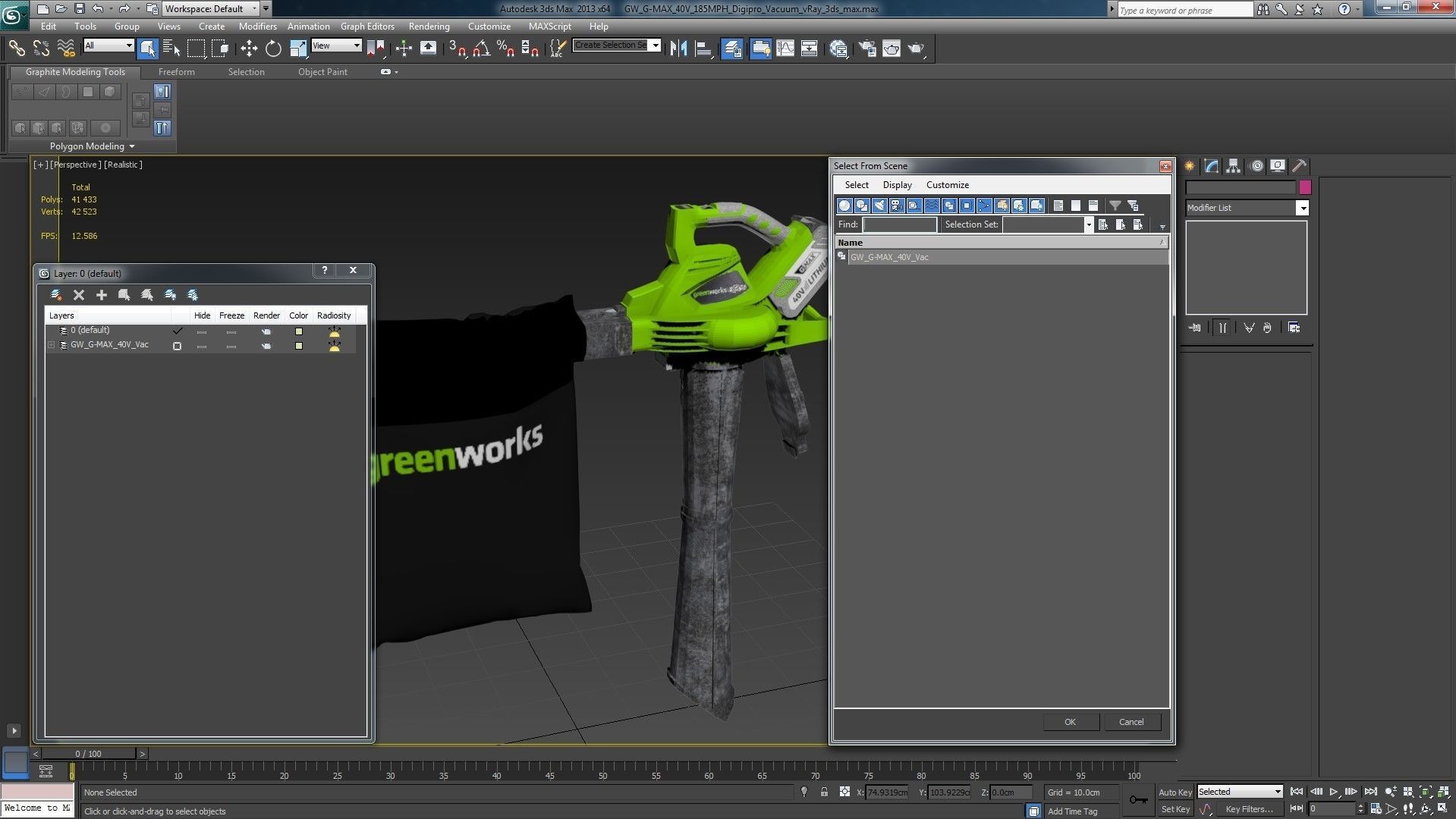Open the Key Filters button
Screen dimensions: 1456x819
point(1249,809)
